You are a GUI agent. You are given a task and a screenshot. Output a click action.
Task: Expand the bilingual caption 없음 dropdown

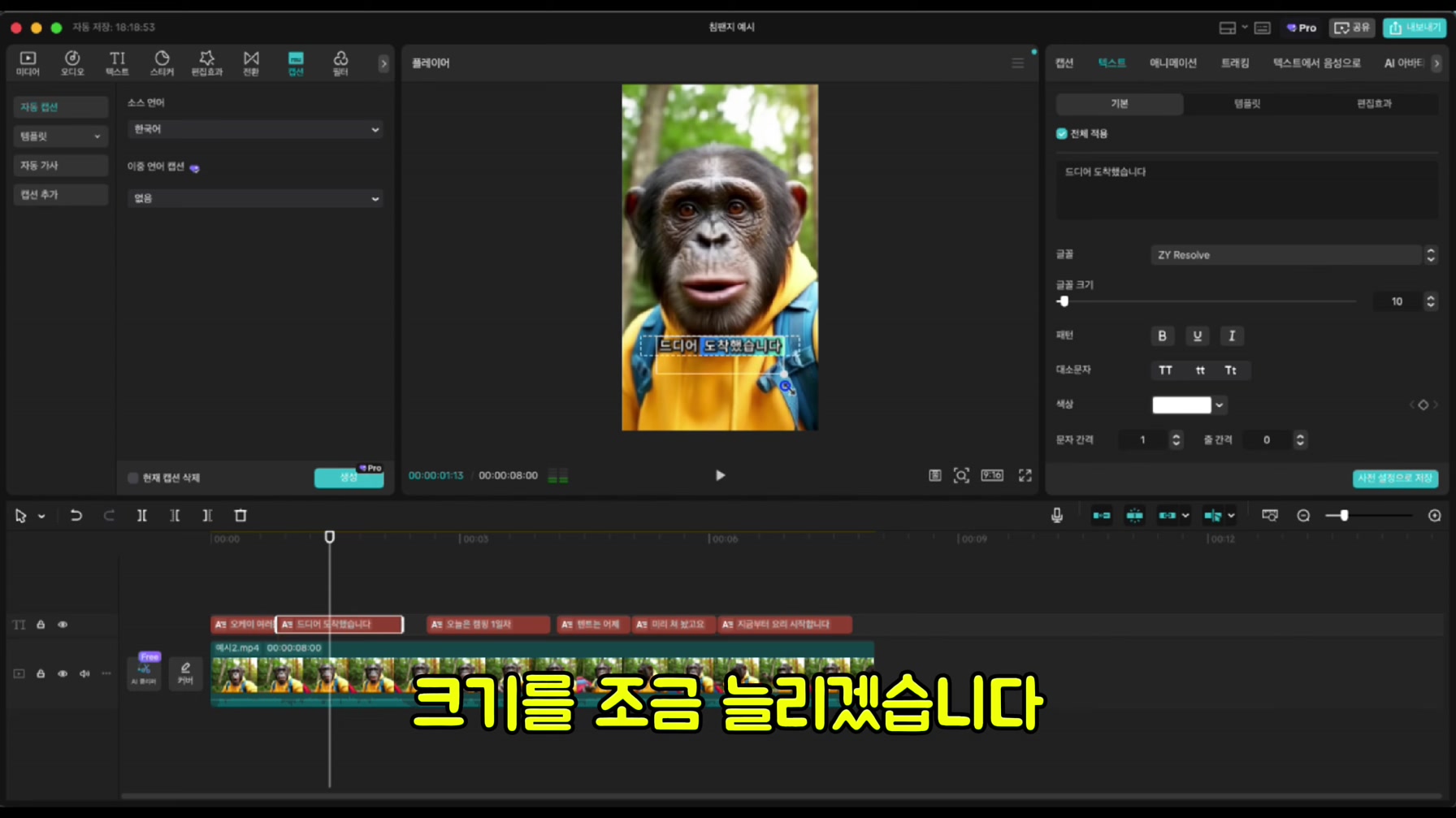(254, 198)
